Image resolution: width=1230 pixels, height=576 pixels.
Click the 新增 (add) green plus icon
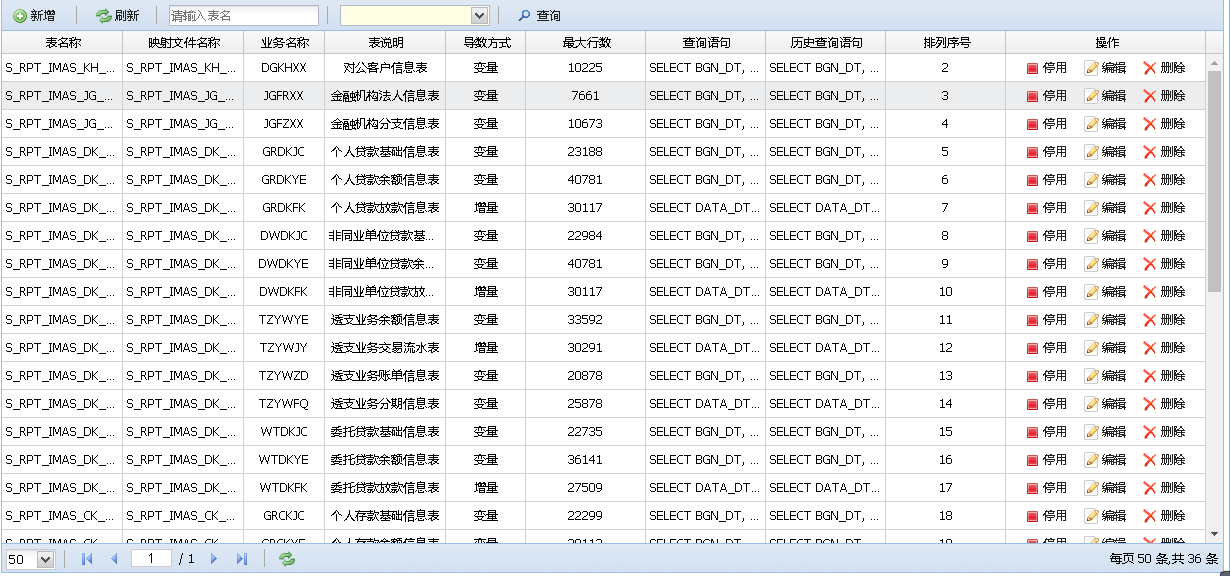coord(20,16)
